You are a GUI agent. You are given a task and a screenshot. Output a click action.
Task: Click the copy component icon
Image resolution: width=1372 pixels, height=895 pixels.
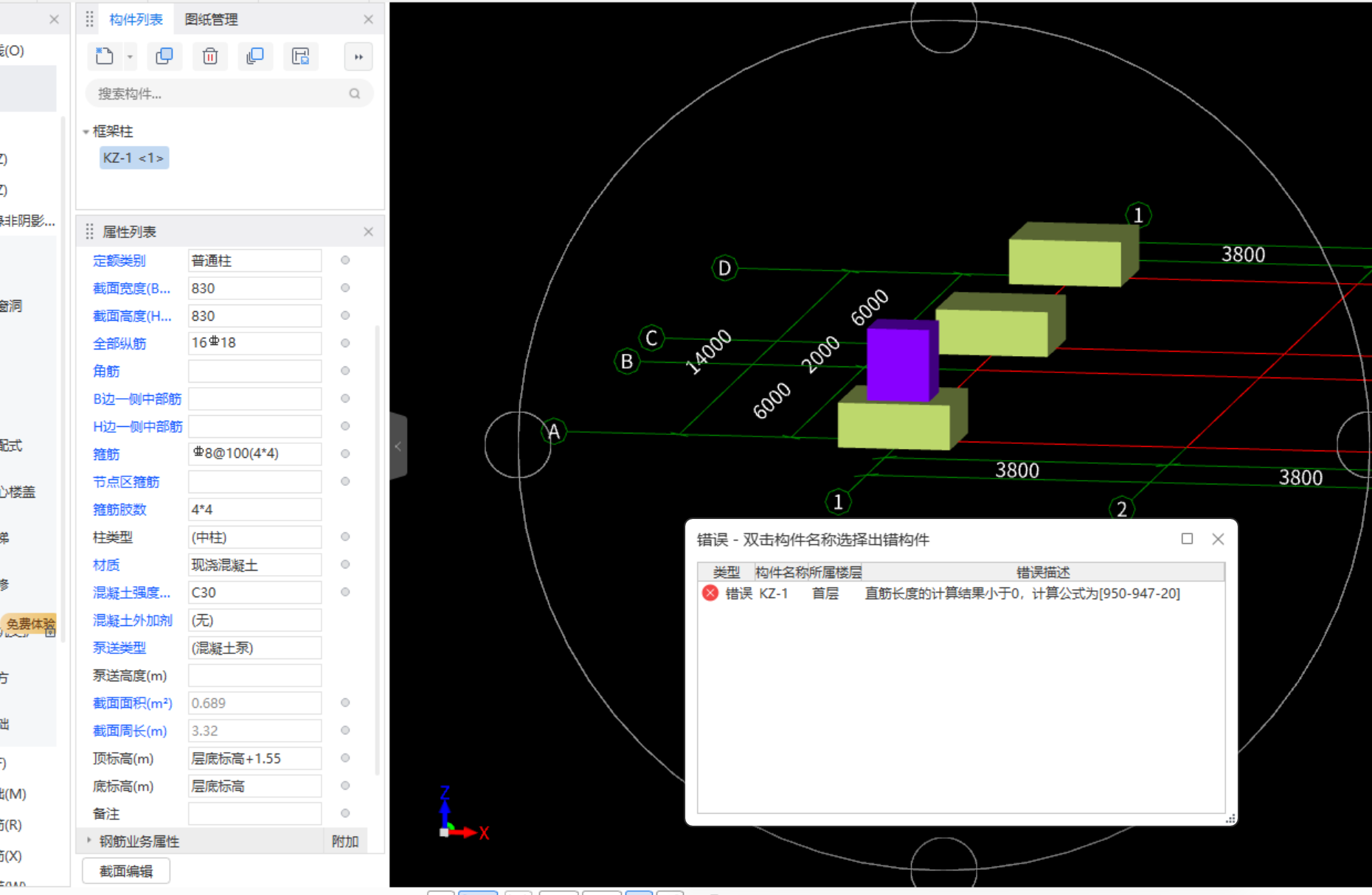[164, 56]
